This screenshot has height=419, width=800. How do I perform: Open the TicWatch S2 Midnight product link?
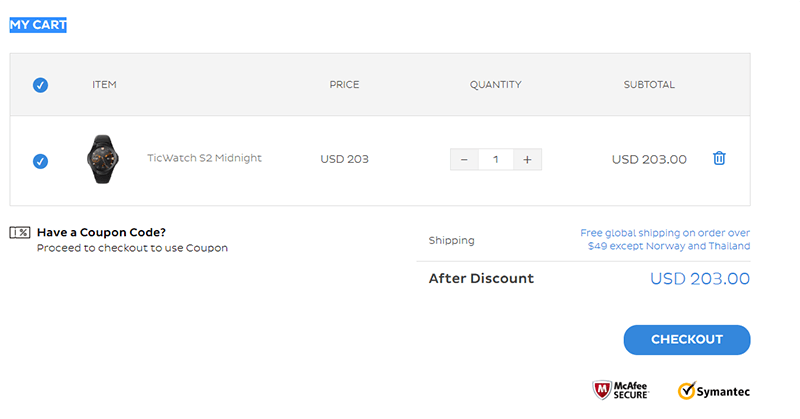tap(204, 158)
